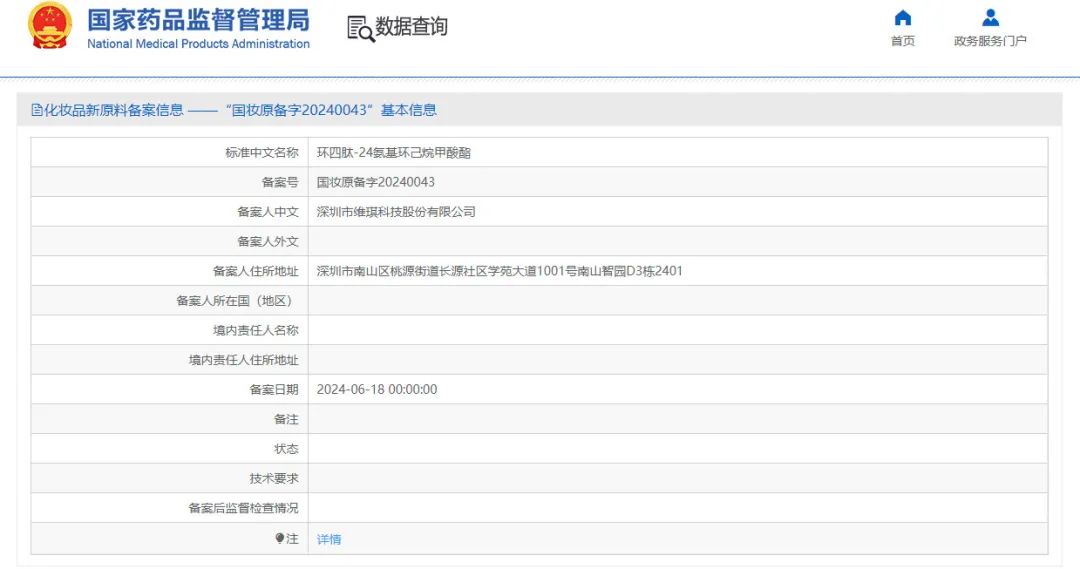
Task: Open the 详情 link
Action: tap(329, 539)
